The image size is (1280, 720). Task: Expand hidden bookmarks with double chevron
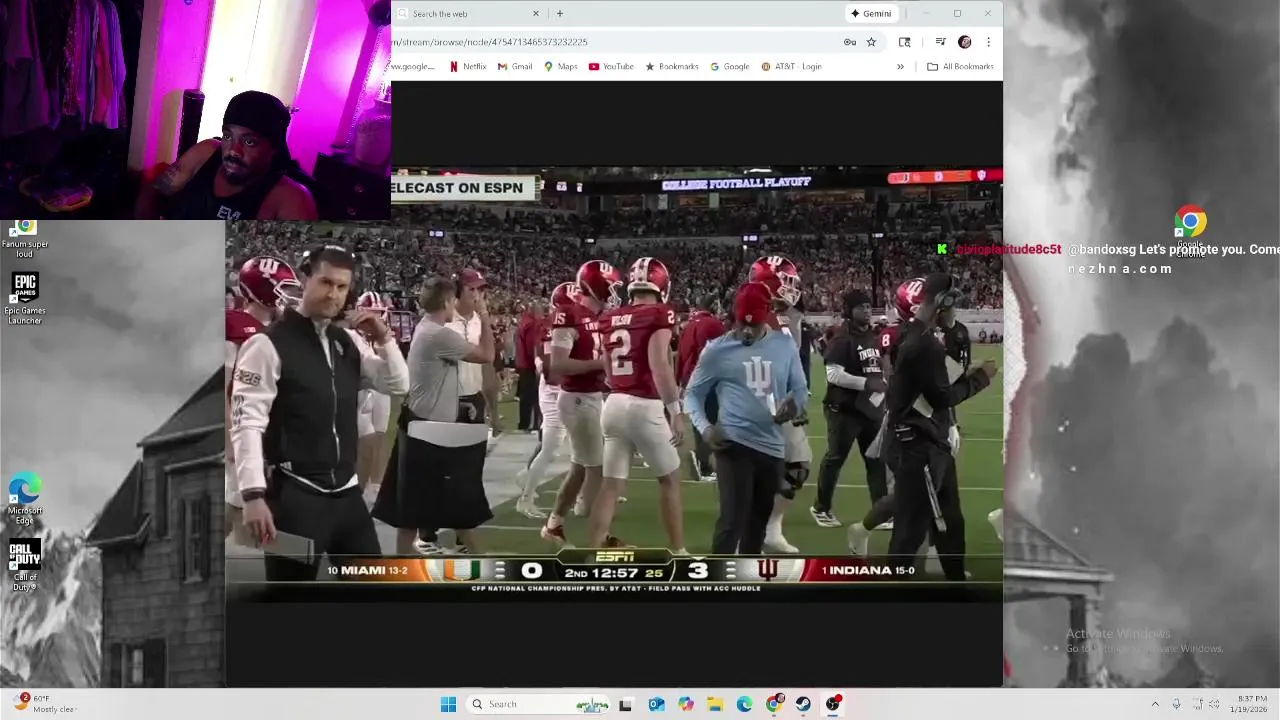click(900, 67)
